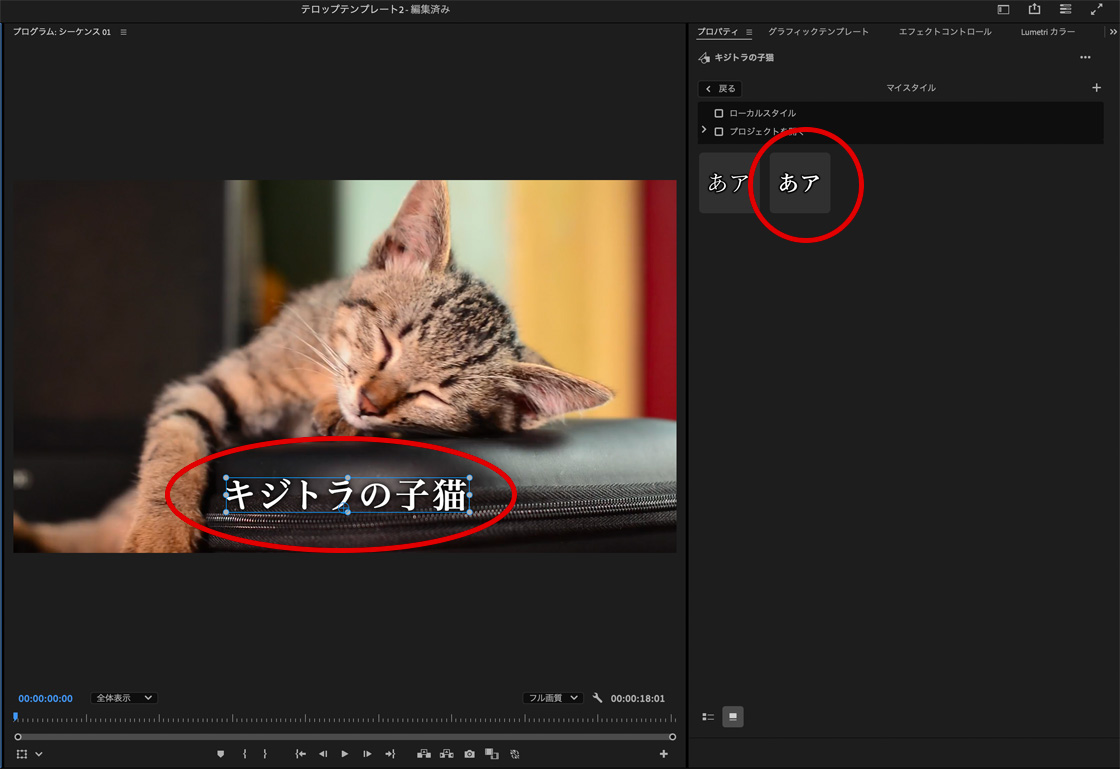Viewport: 1120px width, 769px height.
Task: Click the Step Forward one frame icon
Action: tap(367, 754)
